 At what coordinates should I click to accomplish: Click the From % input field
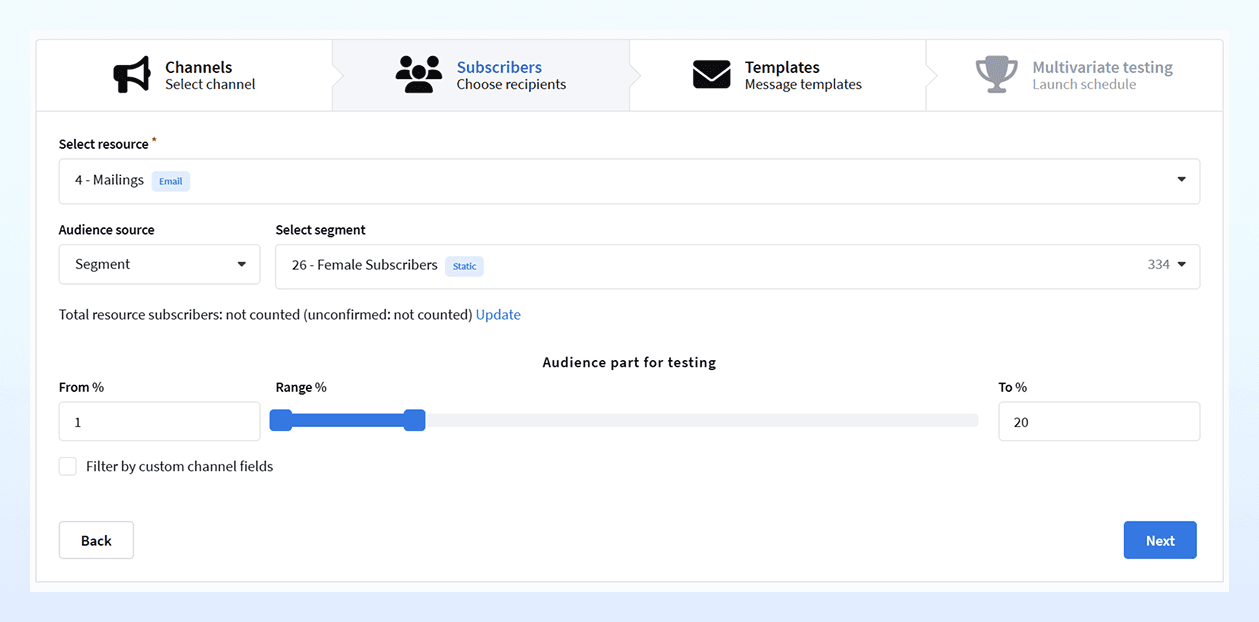(159, 422)
